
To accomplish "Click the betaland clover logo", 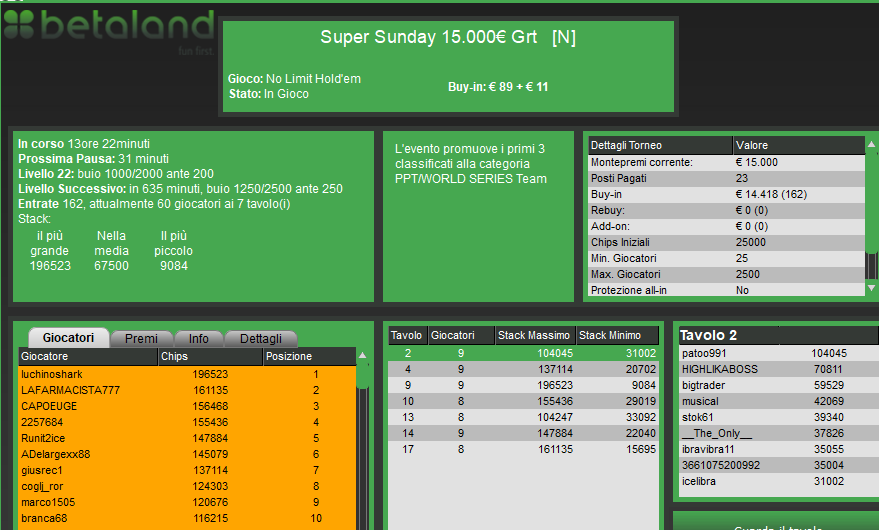I will (19, 25).
